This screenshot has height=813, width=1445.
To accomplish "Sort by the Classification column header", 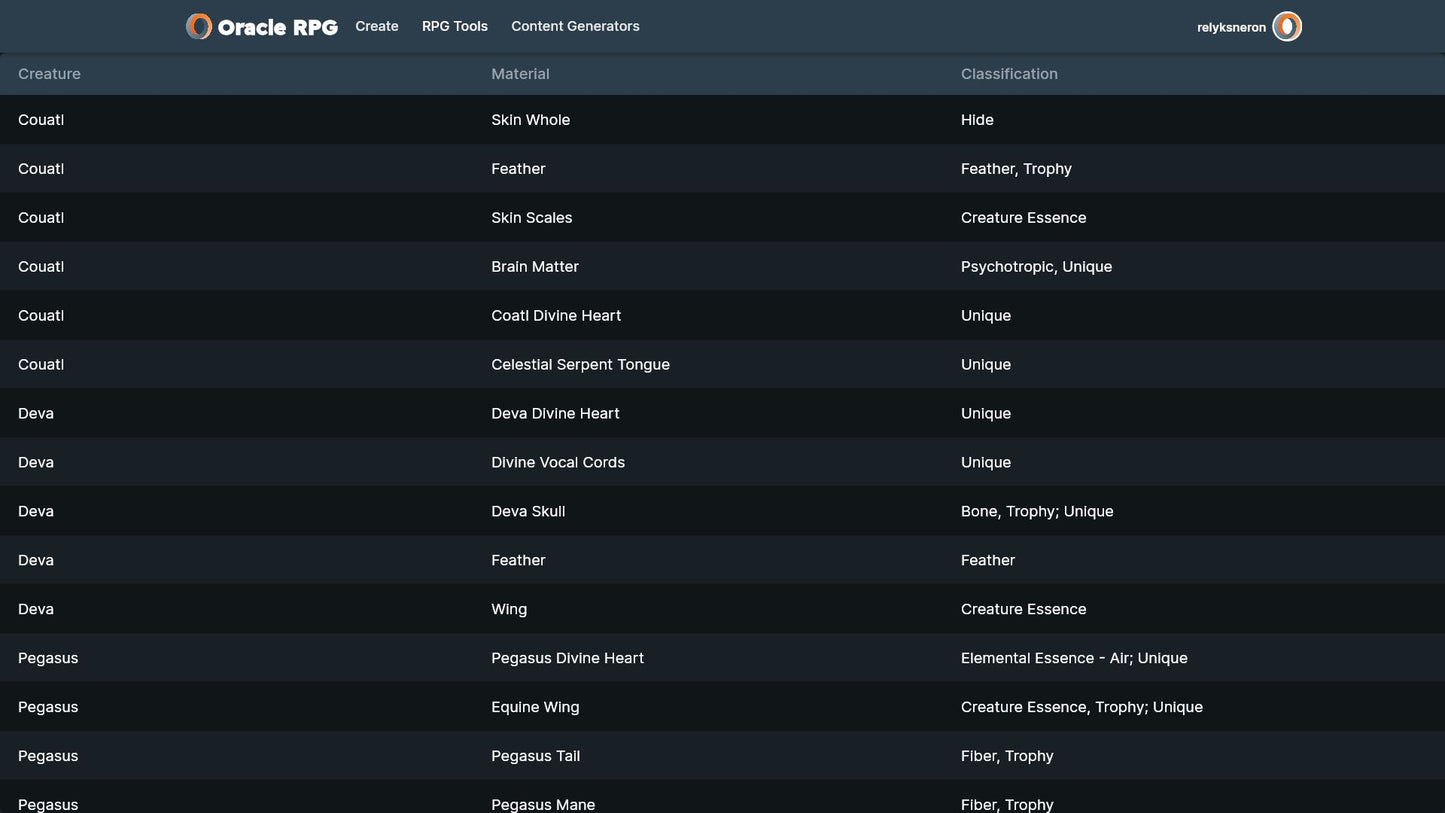I will [1009, 74].
